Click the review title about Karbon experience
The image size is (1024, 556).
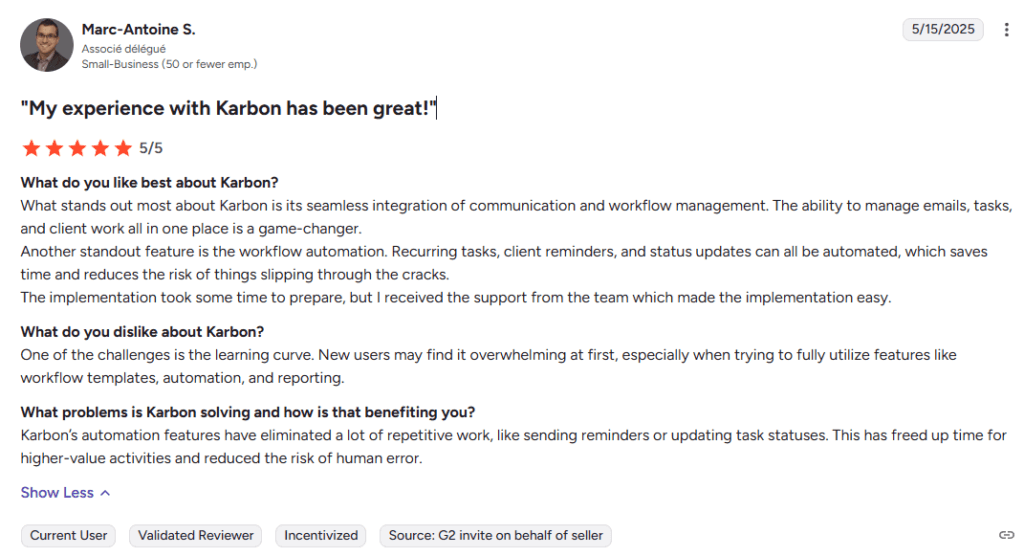coord(228,108)
